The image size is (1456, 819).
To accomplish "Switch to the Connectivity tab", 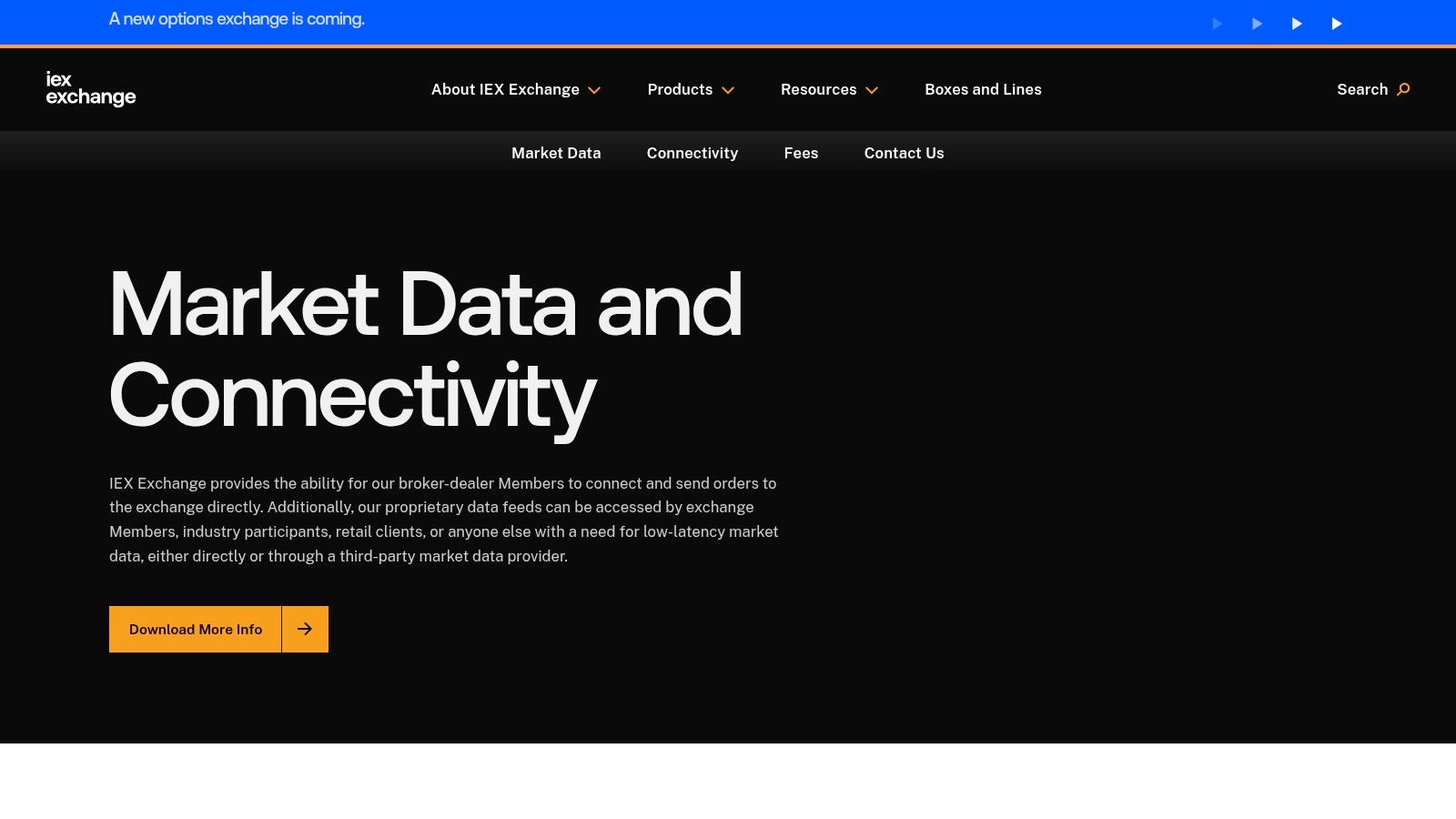I will click(693, 153).
